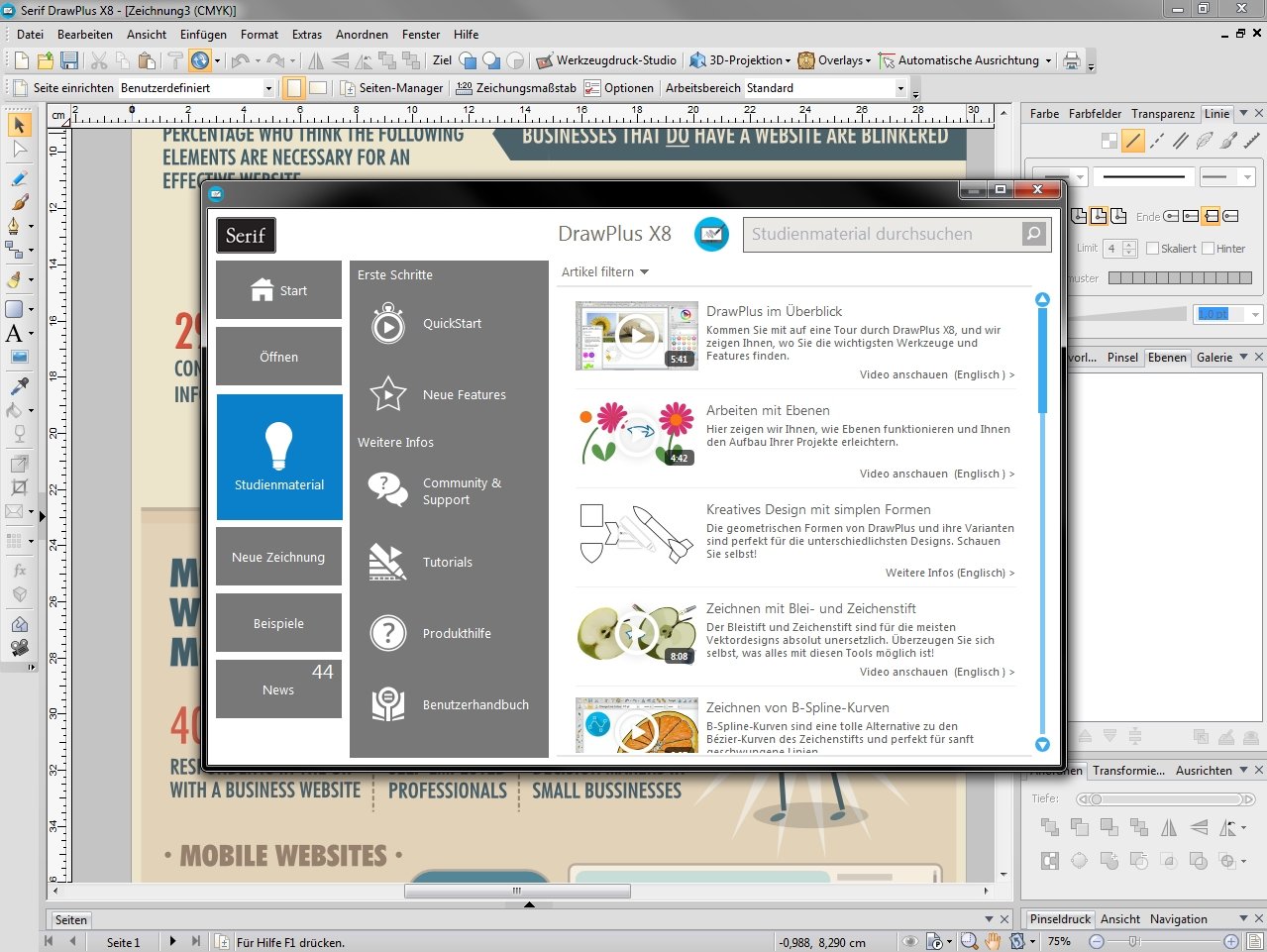This screenshot has height=952, width=1267.
Task: Open the Bearbeiten menu
Action: (85, 34)
